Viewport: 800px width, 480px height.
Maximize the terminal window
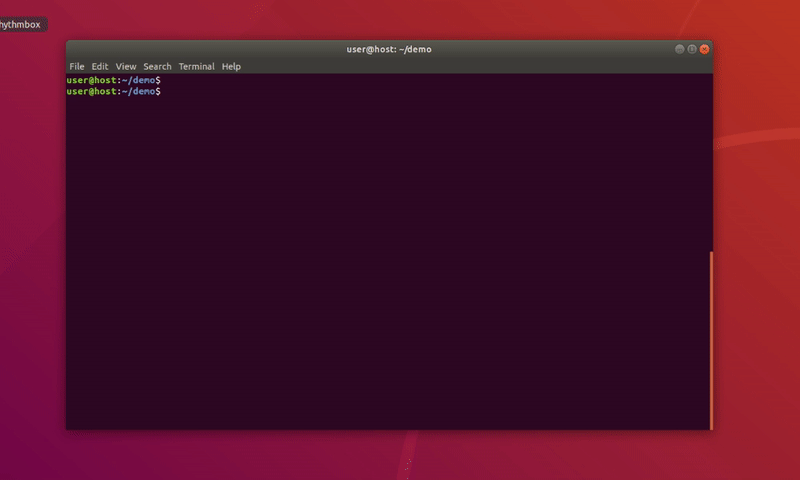[692, 49]
